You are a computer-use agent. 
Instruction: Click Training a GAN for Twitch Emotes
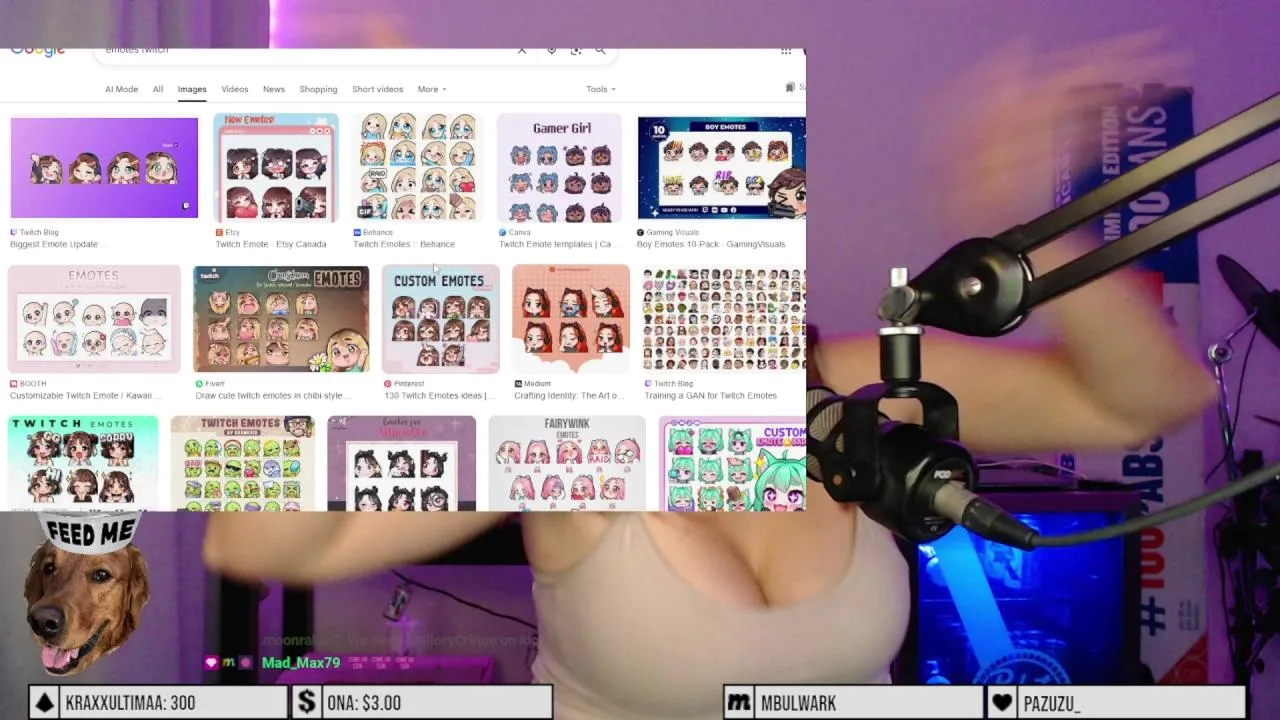(x=711, y=396)
